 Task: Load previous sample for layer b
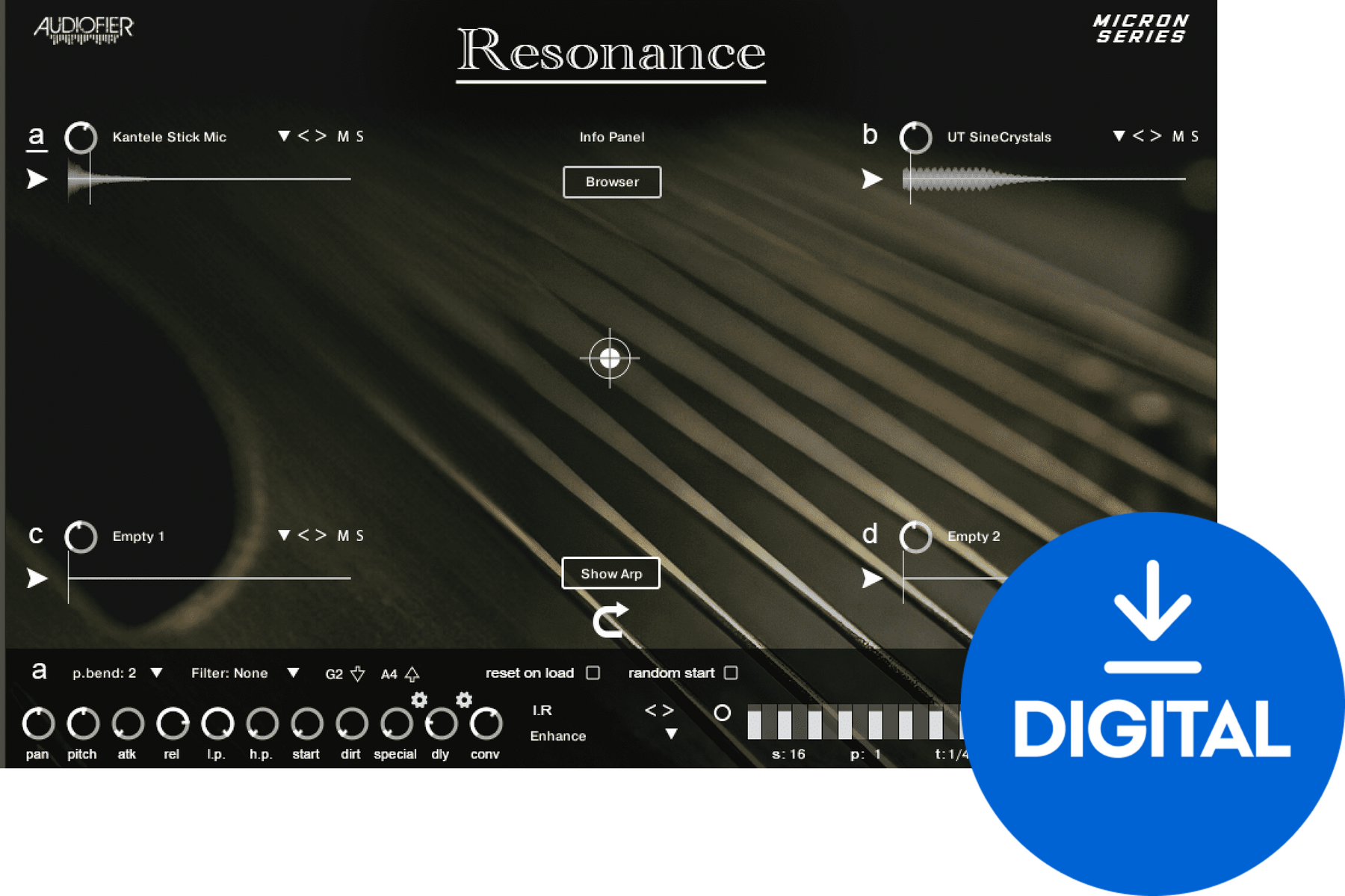click(1138, 136)
